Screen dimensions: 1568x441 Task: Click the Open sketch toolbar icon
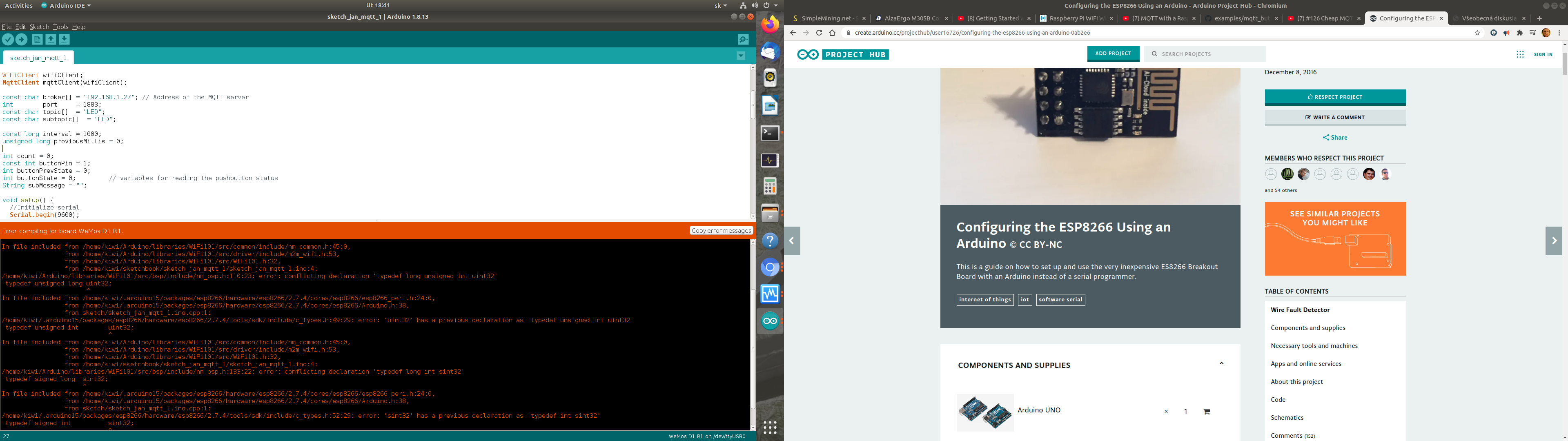51,40
